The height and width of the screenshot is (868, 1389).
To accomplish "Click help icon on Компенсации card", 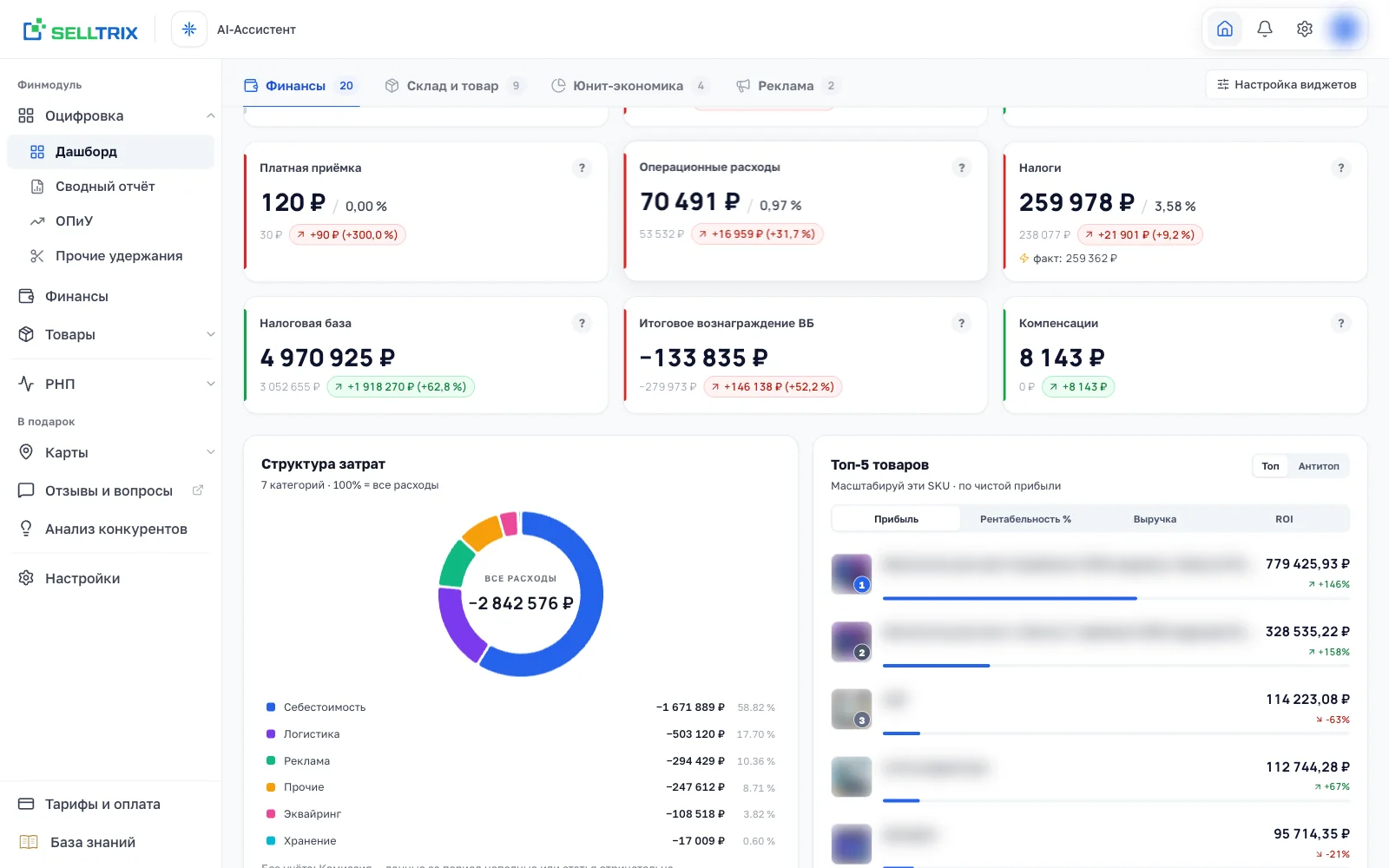I will click(x=1341, y=323).
